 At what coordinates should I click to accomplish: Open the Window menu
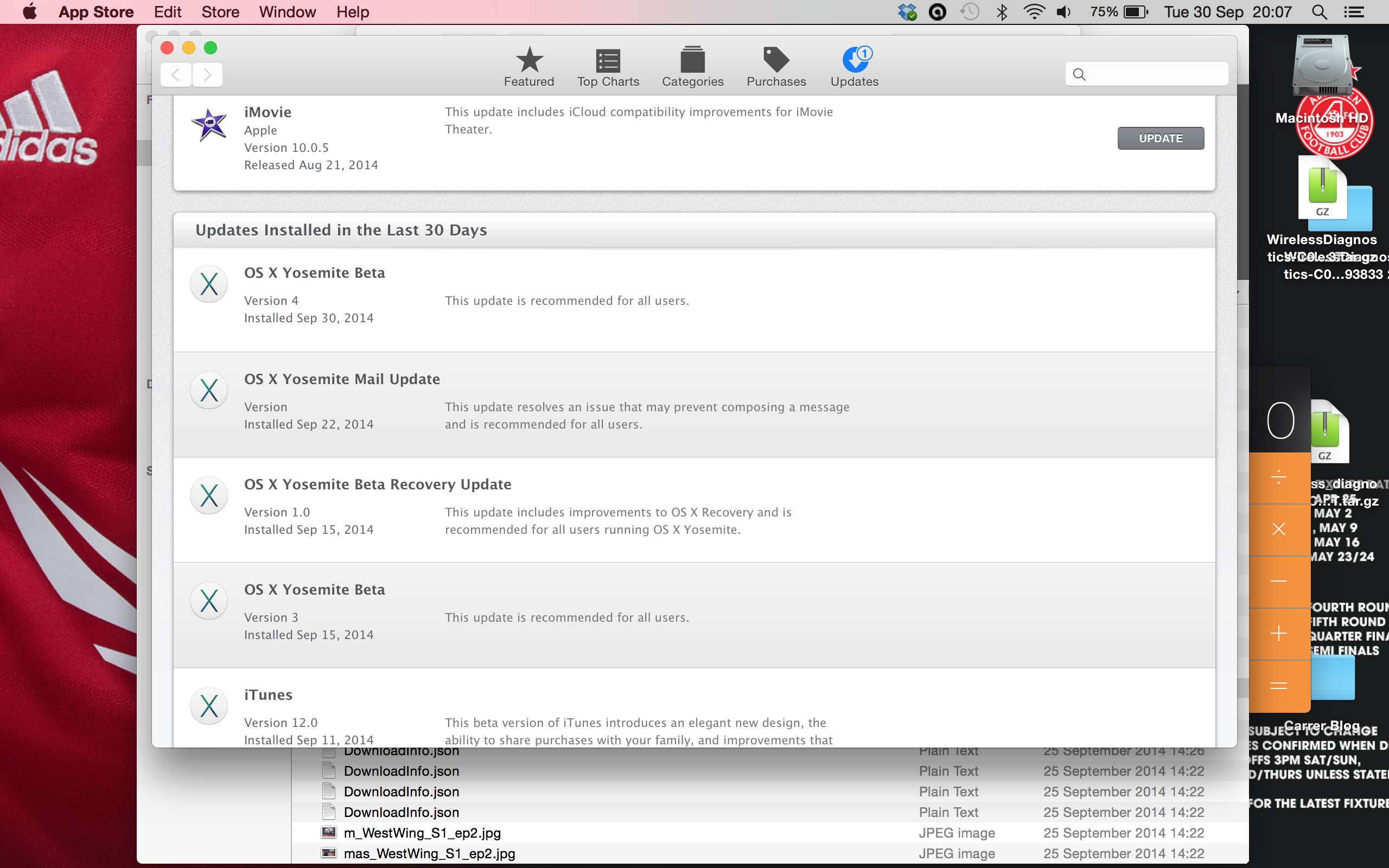[x=287, y=11]
